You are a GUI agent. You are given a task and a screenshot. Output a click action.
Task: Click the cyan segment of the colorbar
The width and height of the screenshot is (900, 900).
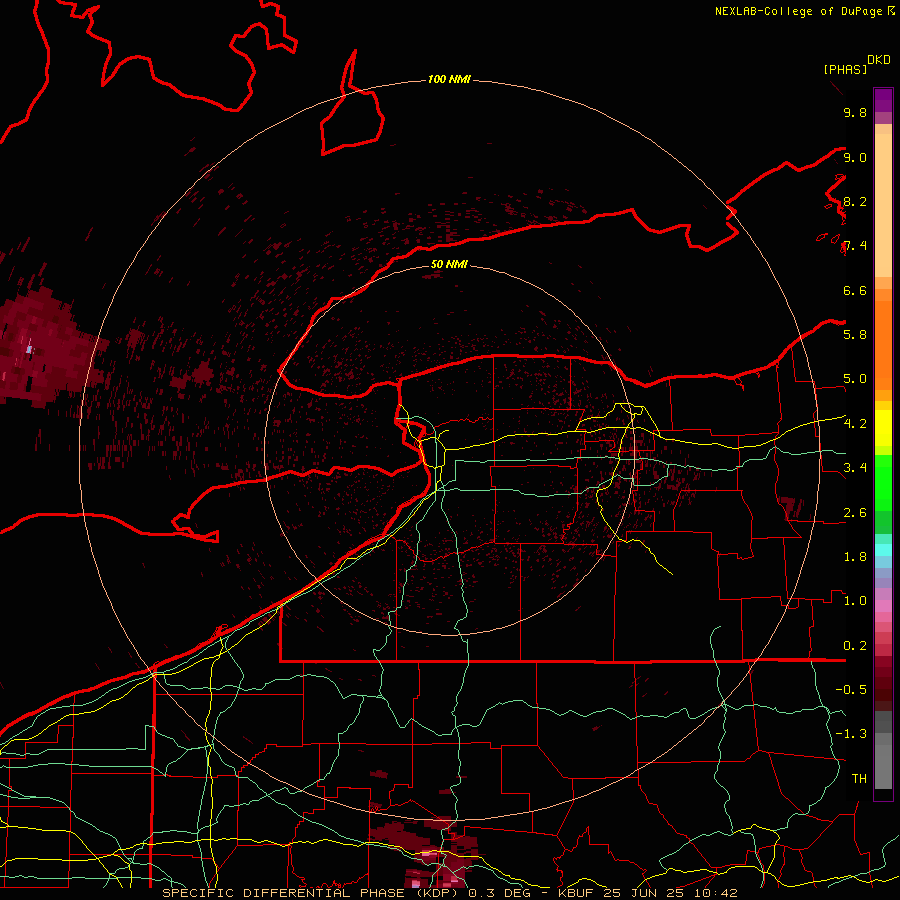pos(883,550)
